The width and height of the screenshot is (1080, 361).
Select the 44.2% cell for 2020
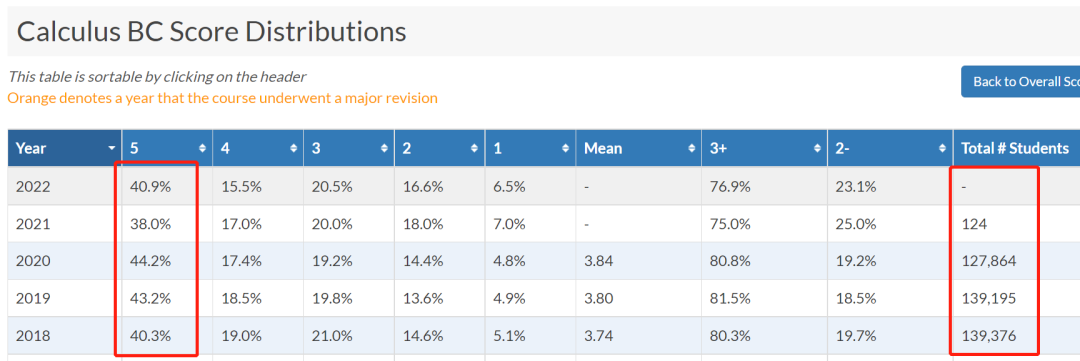point(167,261)
